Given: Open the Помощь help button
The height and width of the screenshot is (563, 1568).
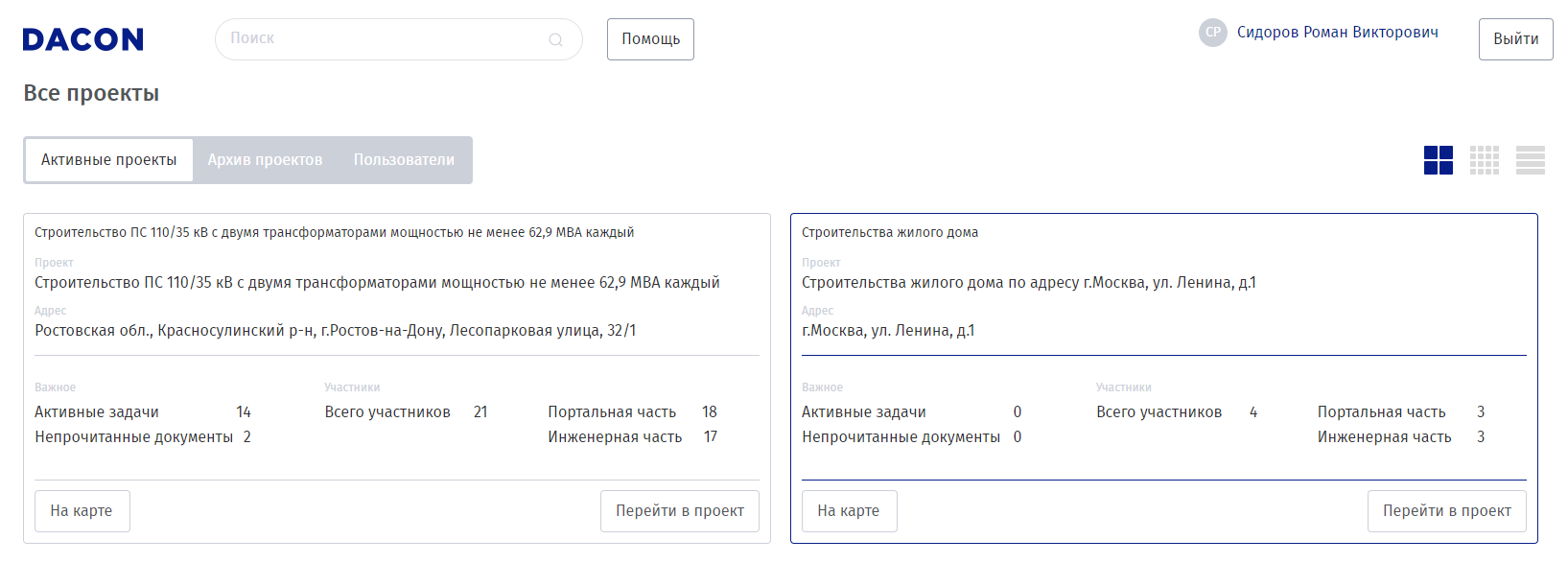Looking at the screenshot, I should pos(650,39).
